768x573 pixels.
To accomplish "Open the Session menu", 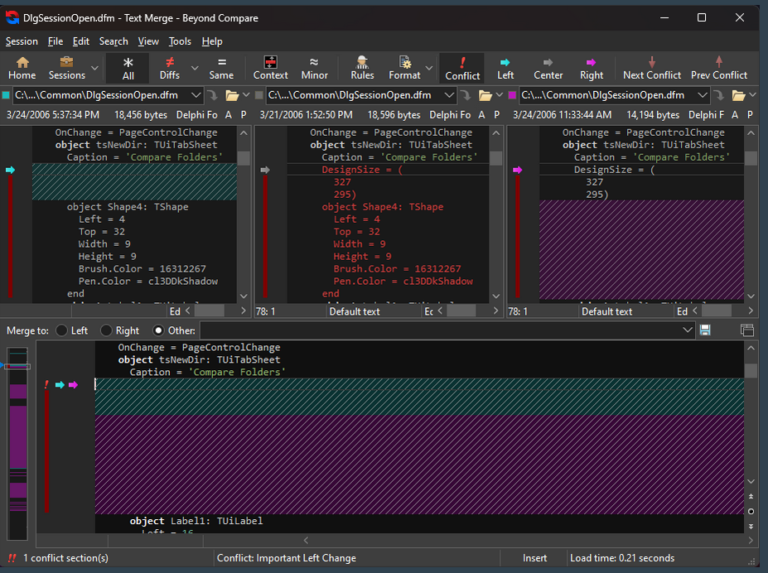I will pos(21,41).
